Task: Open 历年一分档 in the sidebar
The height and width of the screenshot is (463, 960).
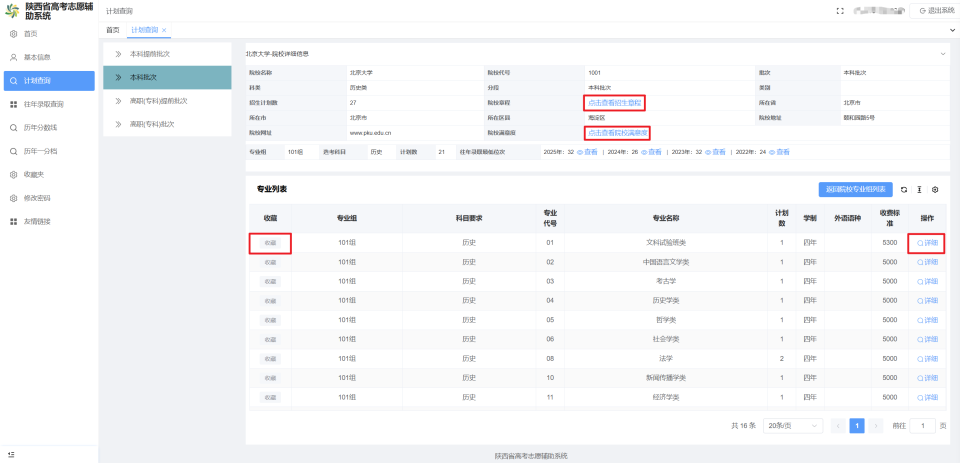Action: point(49,151)
